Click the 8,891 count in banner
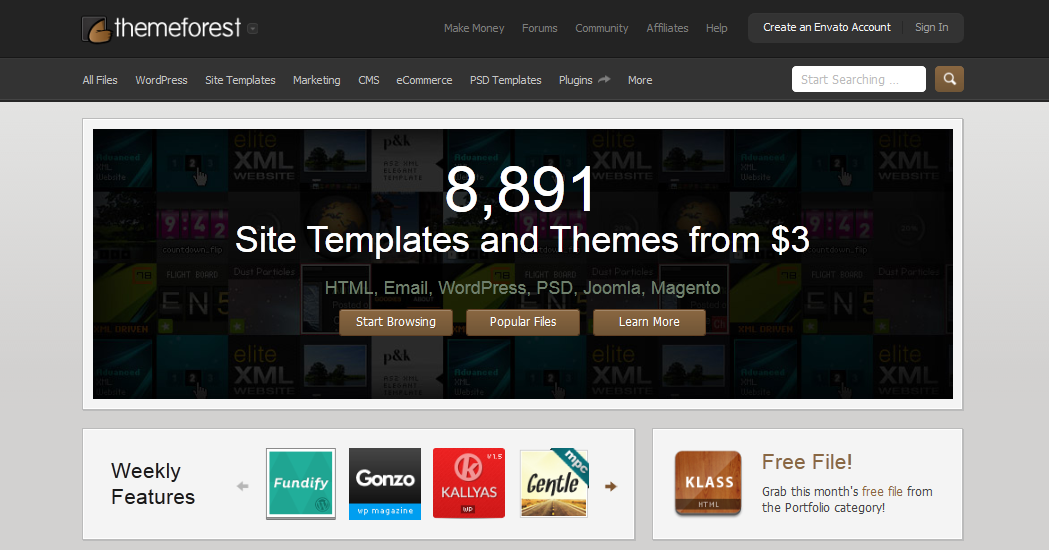The height and width of the screenshot is (550, 1049). coord(520,191)
